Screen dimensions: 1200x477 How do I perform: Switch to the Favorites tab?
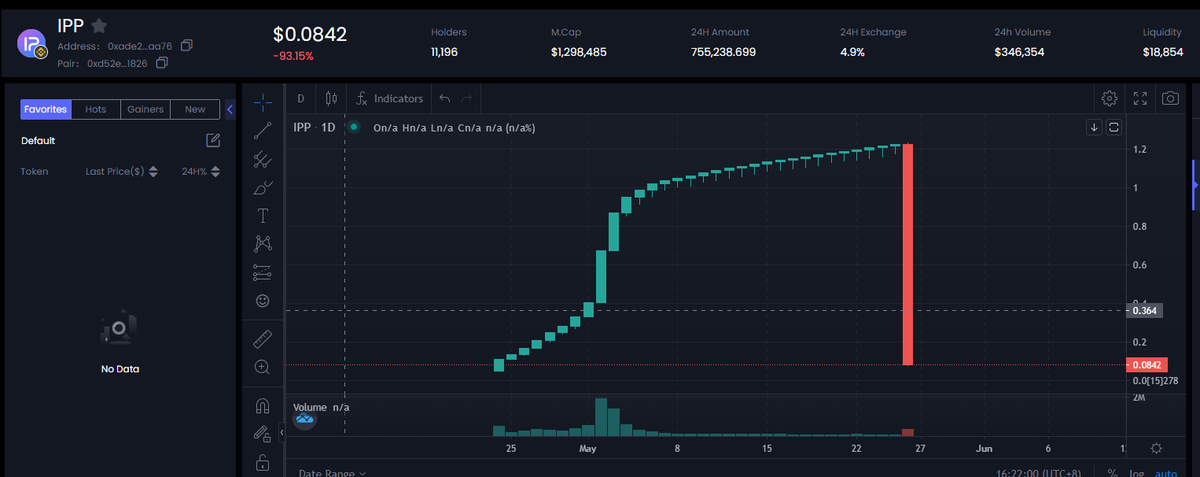pos(45,109)
